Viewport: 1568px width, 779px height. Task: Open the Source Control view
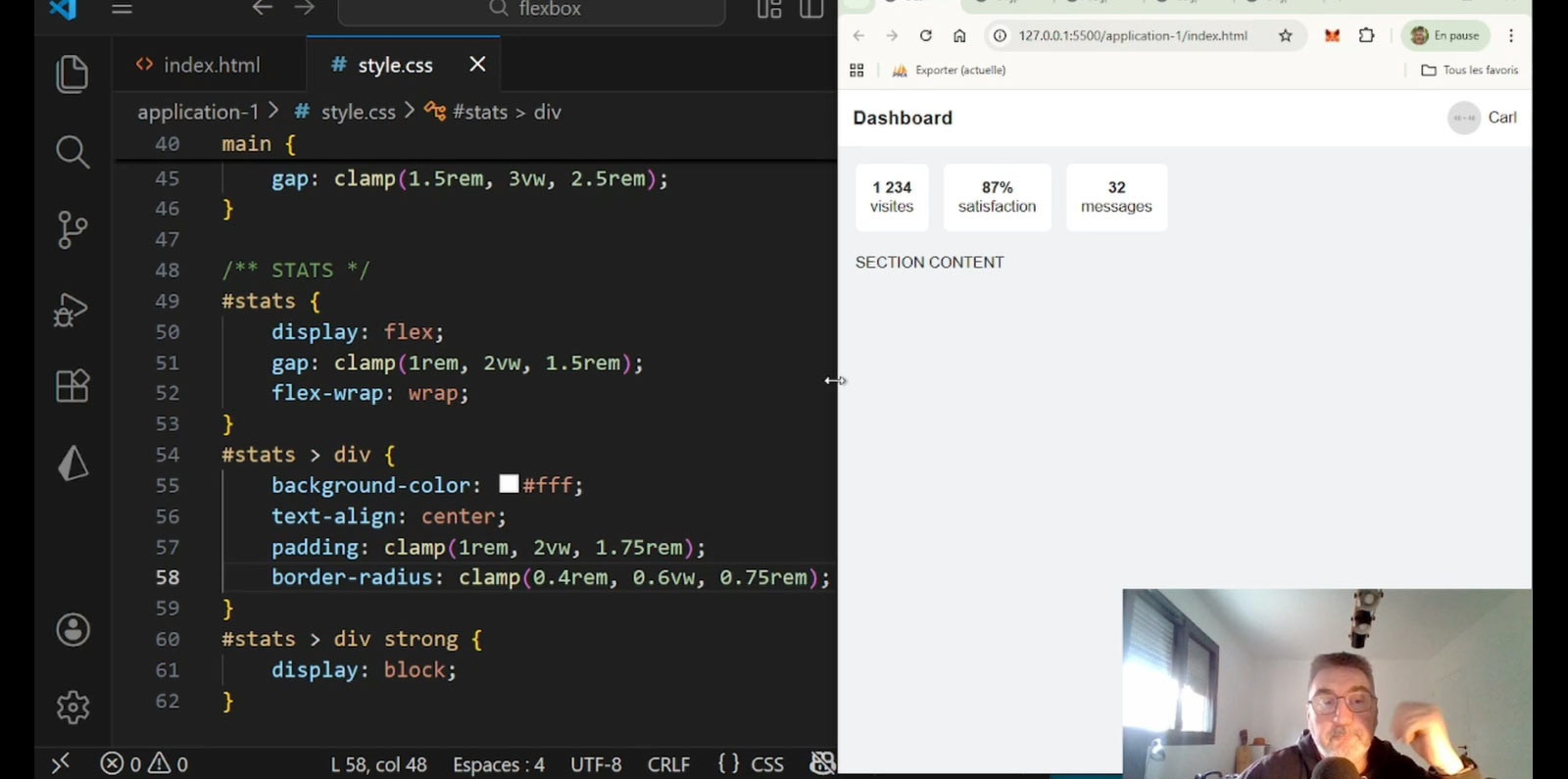[72, 230]
